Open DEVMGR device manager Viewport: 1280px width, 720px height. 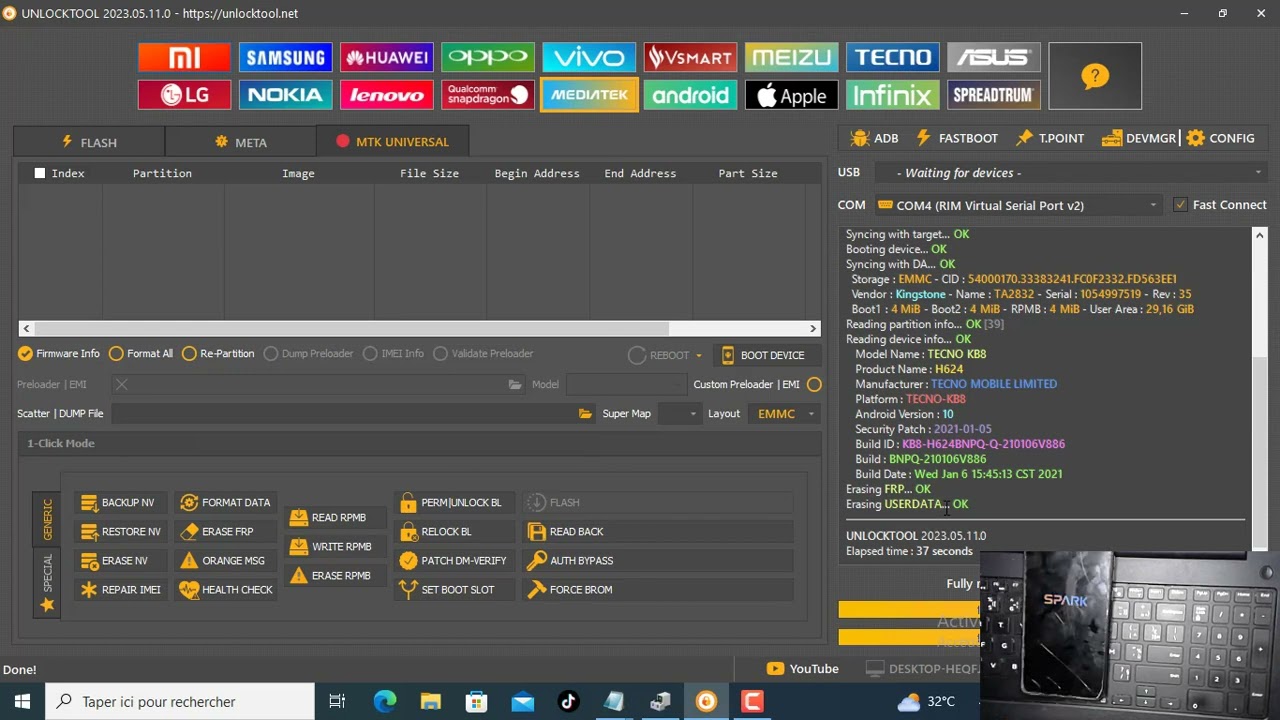(1139, 138)
